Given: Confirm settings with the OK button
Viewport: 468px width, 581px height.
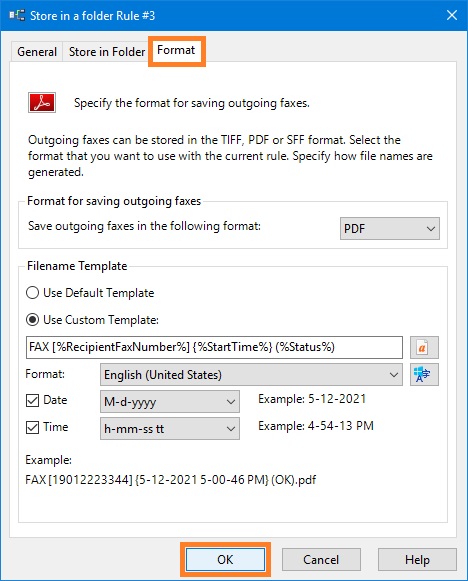Looking at the screenshot, I should coord(225,560).
